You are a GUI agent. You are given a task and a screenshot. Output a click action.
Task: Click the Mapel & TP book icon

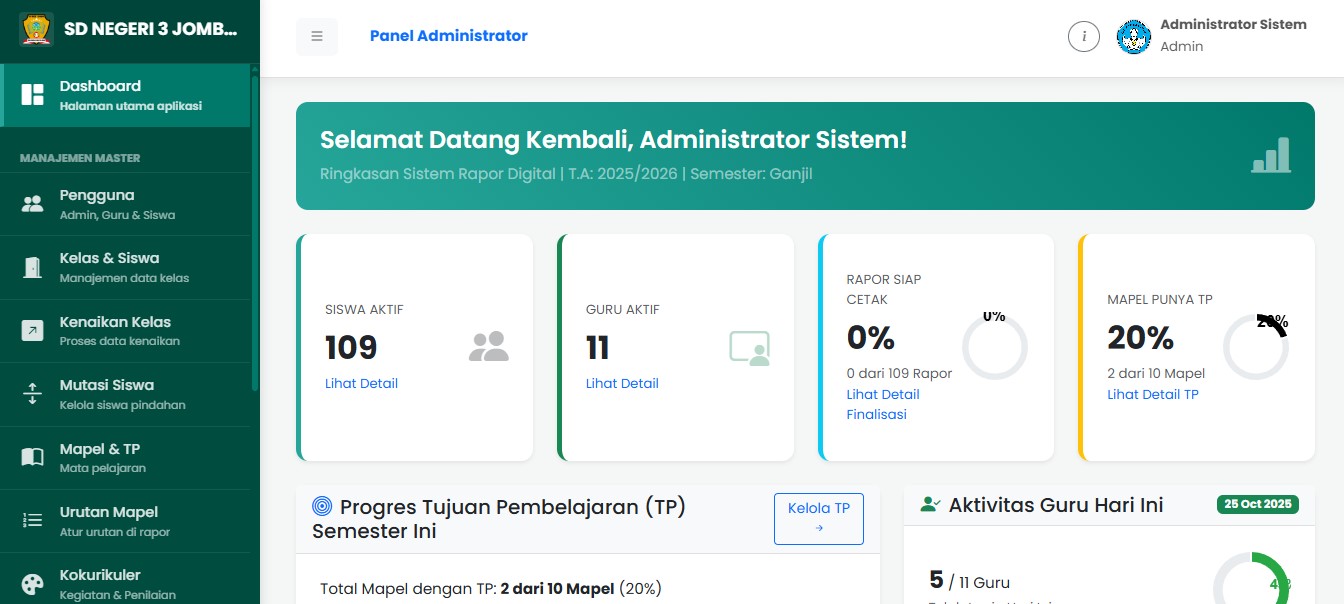(33, 456)
